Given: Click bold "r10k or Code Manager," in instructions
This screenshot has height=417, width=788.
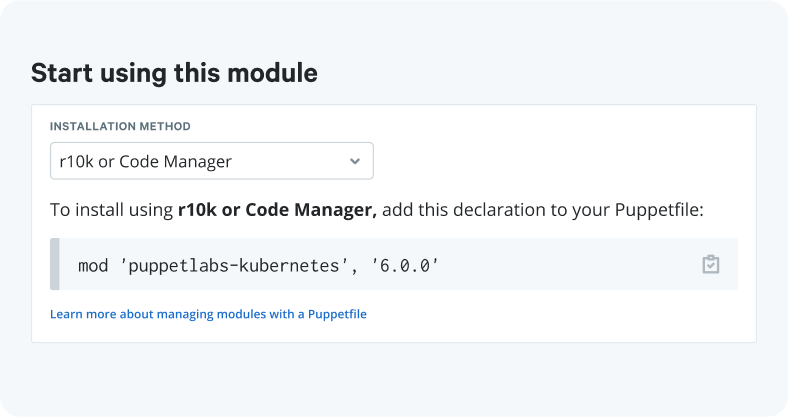Looking at the screenshot, I should point(277,211).
